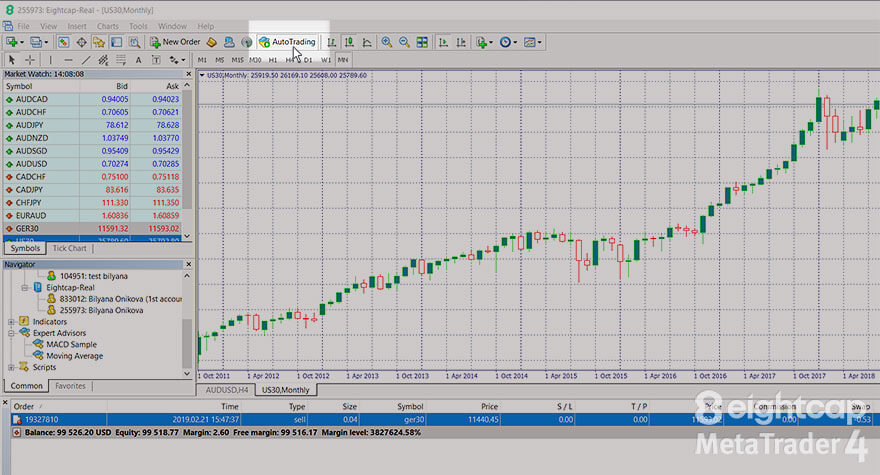Open MetaEditor via the yellow book icon
This screenshot has width=880, height=475.
[212, 42]
